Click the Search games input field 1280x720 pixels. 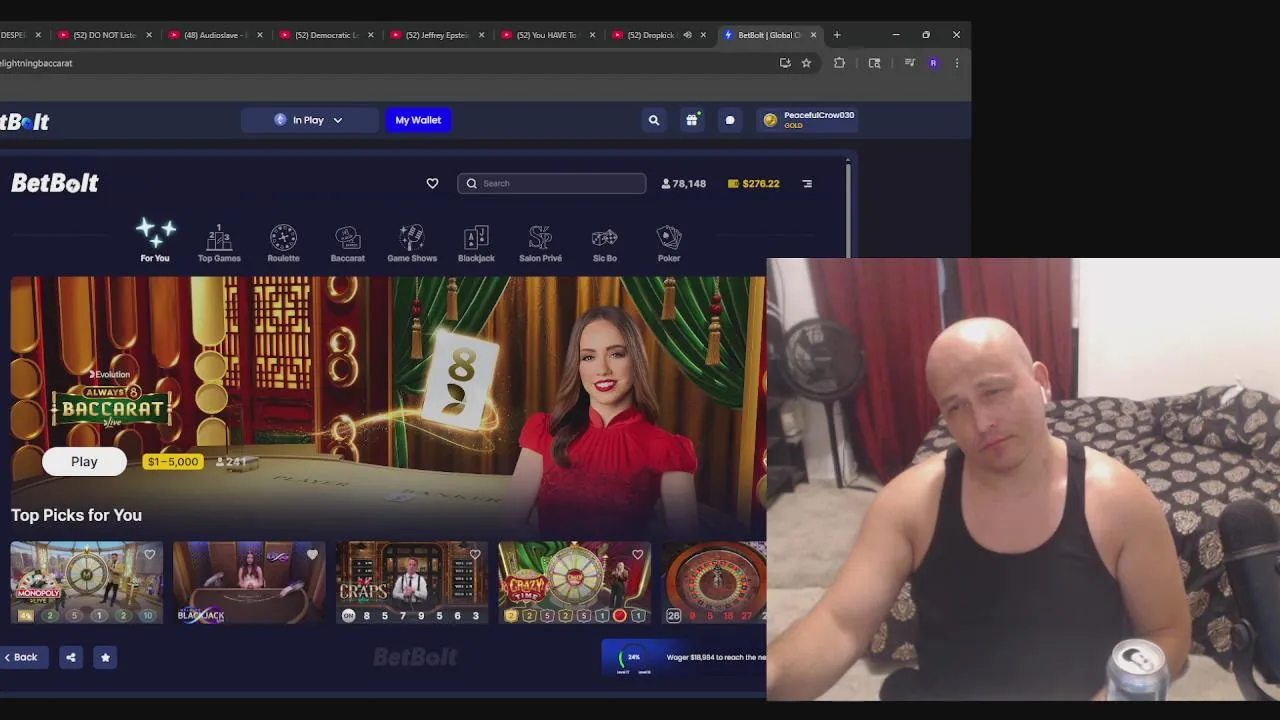tap(552, 183)
